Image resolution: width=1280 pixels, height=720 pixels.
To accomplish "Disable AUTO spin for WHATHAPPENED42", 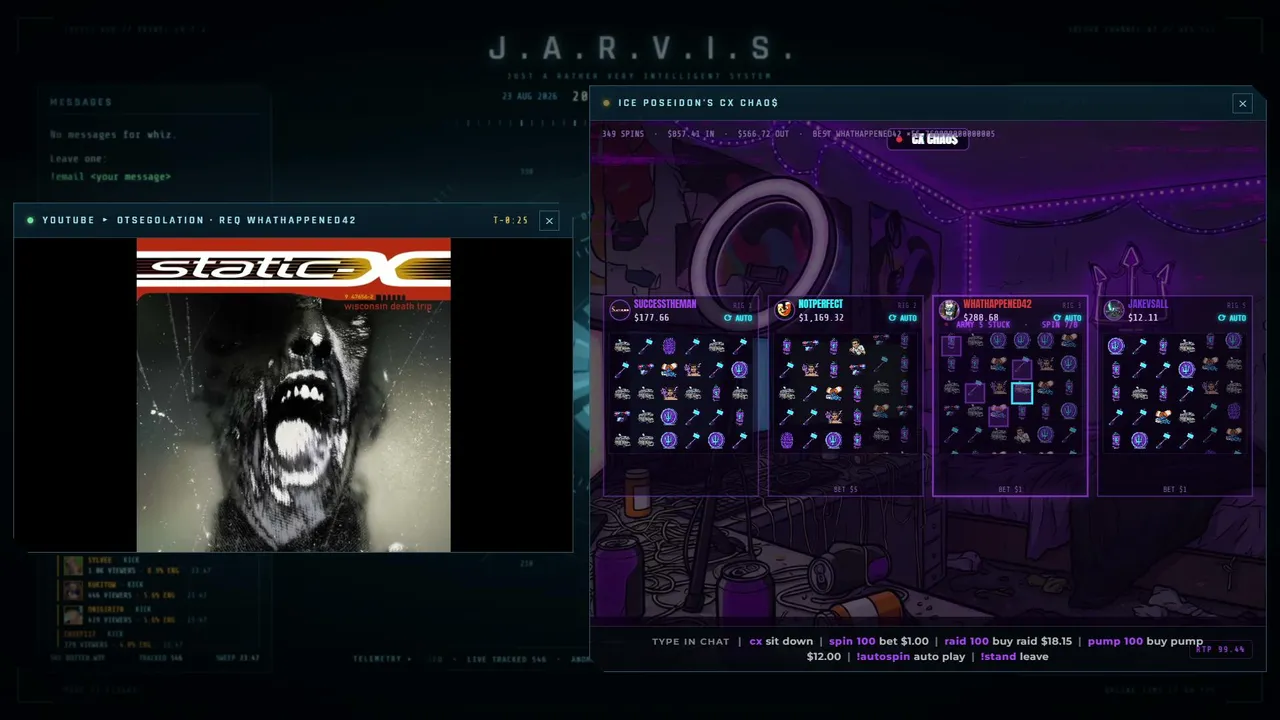I will pos(1067,318).
